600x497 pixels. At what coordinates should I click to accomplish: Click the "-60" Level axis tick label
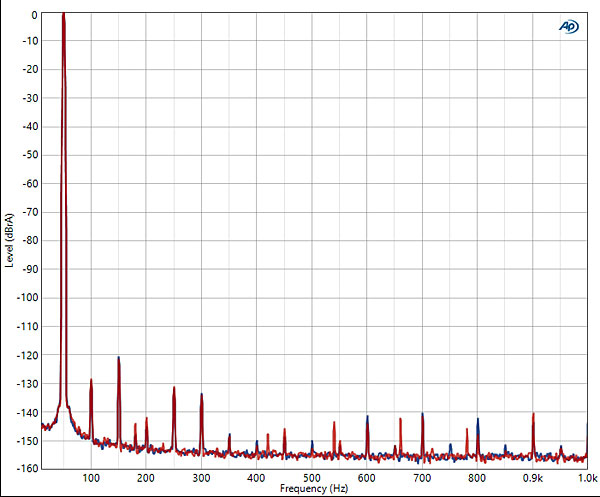pos(31,184)
